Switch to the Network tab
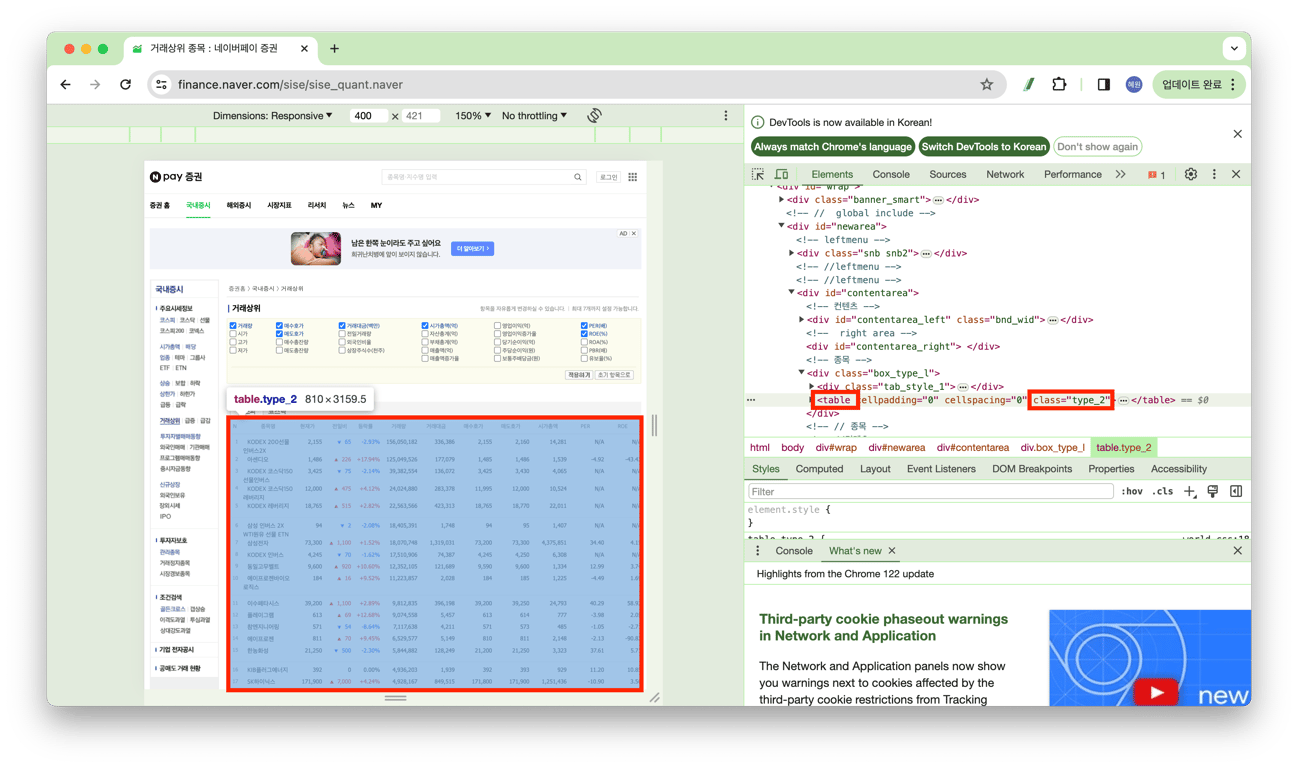This screenshot has height=768, width=1298. (x=1005, y=174)
